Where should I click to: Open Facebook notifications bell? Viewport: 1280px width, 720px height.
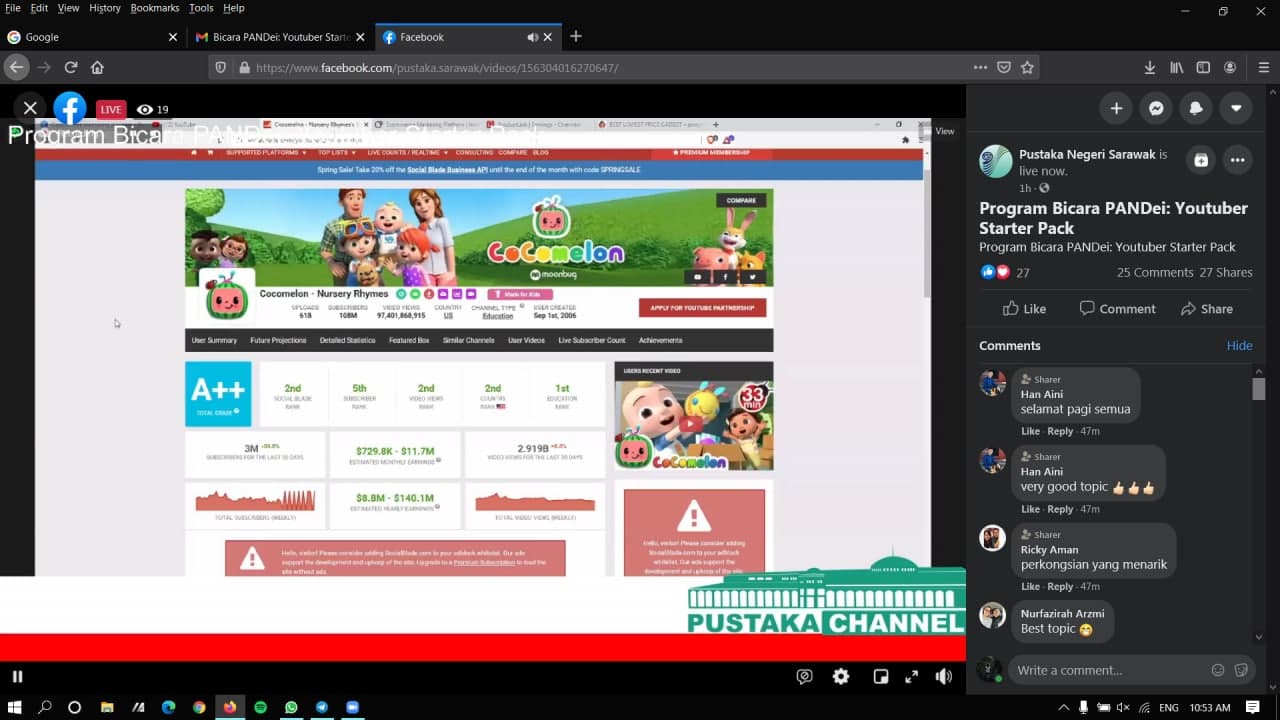pyautogui.click(x=1196, y=108)
